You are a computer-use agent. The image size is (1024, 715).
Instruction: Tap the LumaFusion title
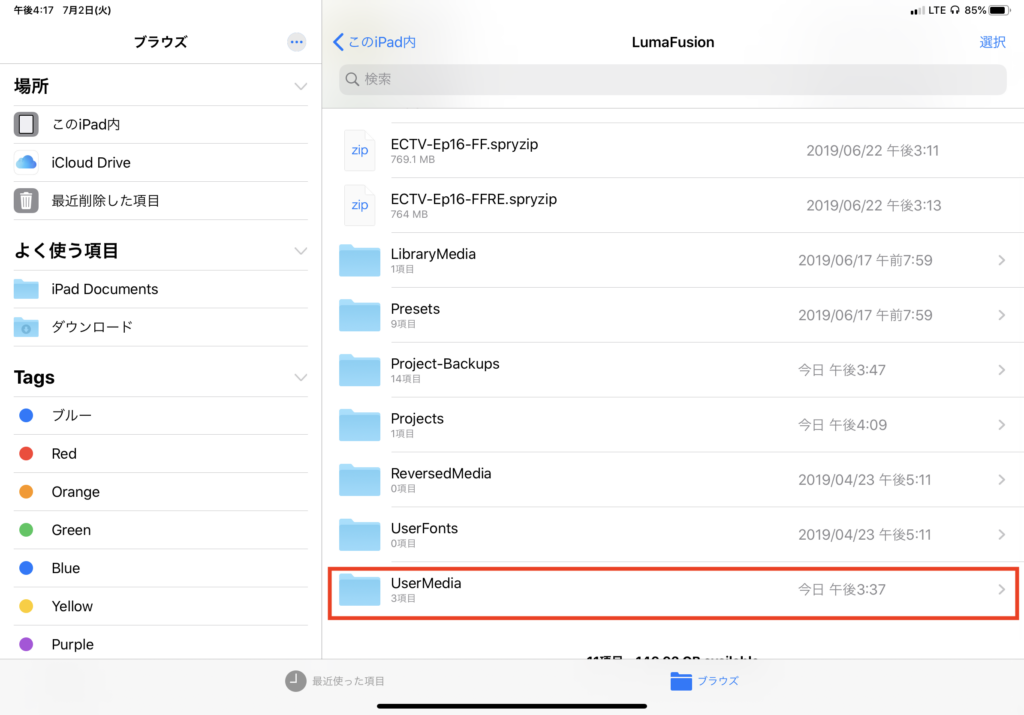pyautogui.click(x=673, y=42)
